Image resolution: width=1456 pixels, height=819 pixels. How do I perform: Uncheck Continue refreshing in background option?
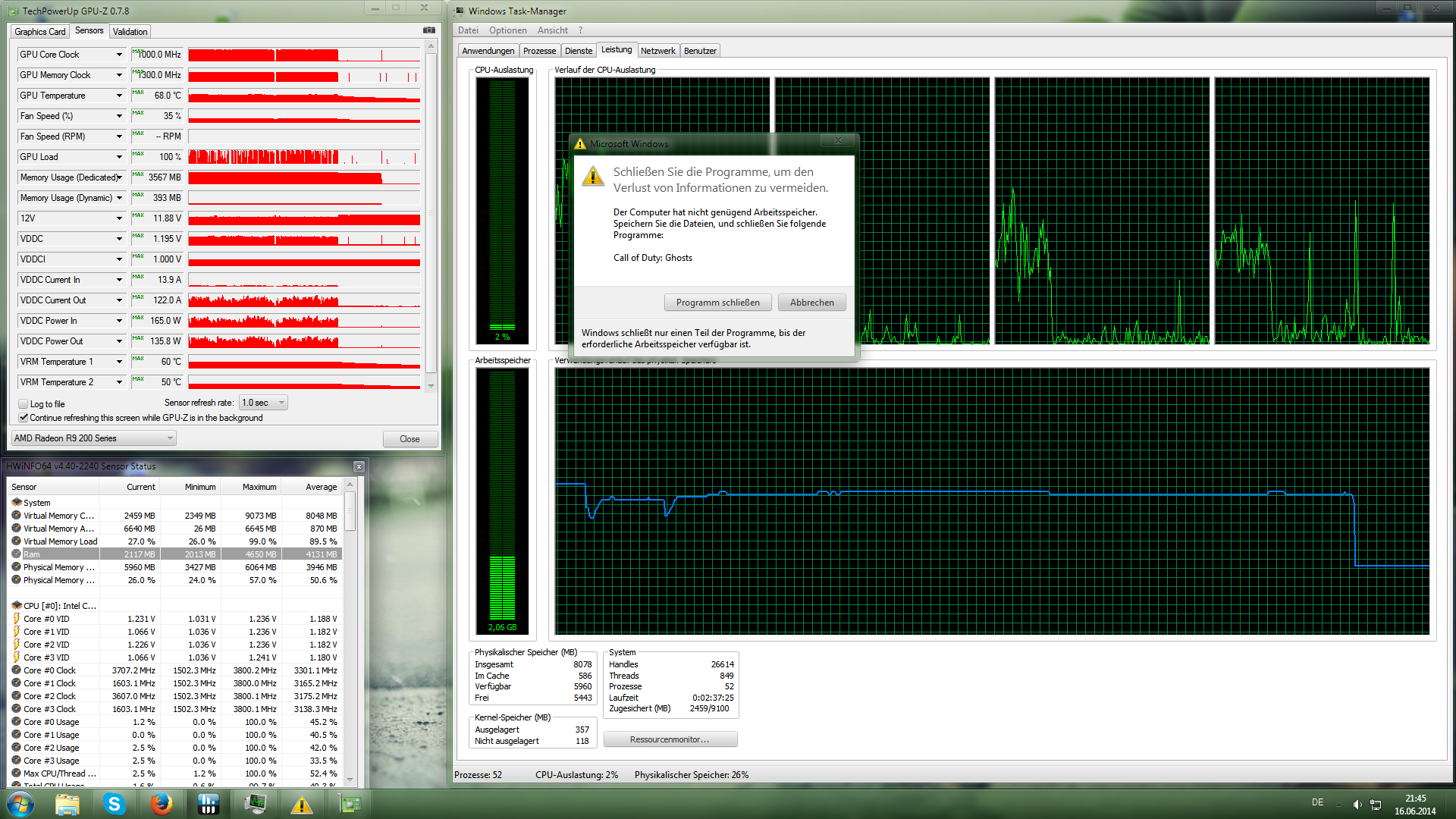coord(23,418)
